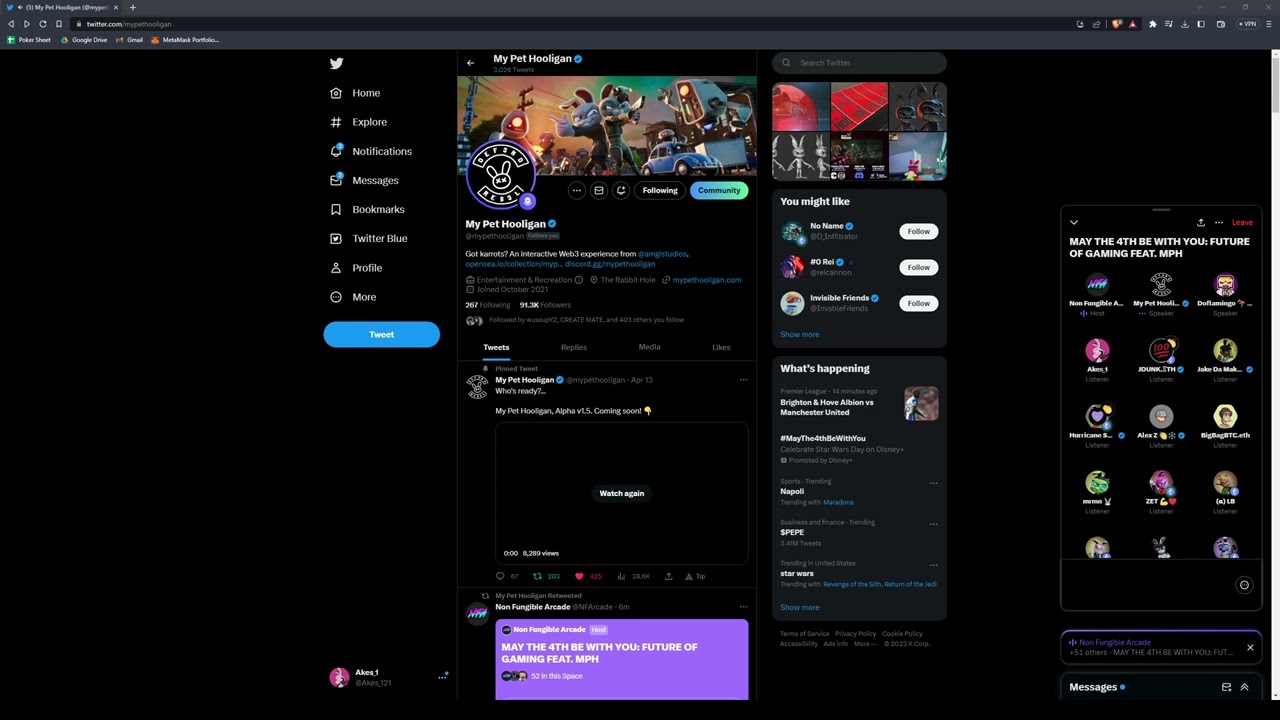Click Watch again on the pinned video
1280x720 pixels.
tap(622, 493)
